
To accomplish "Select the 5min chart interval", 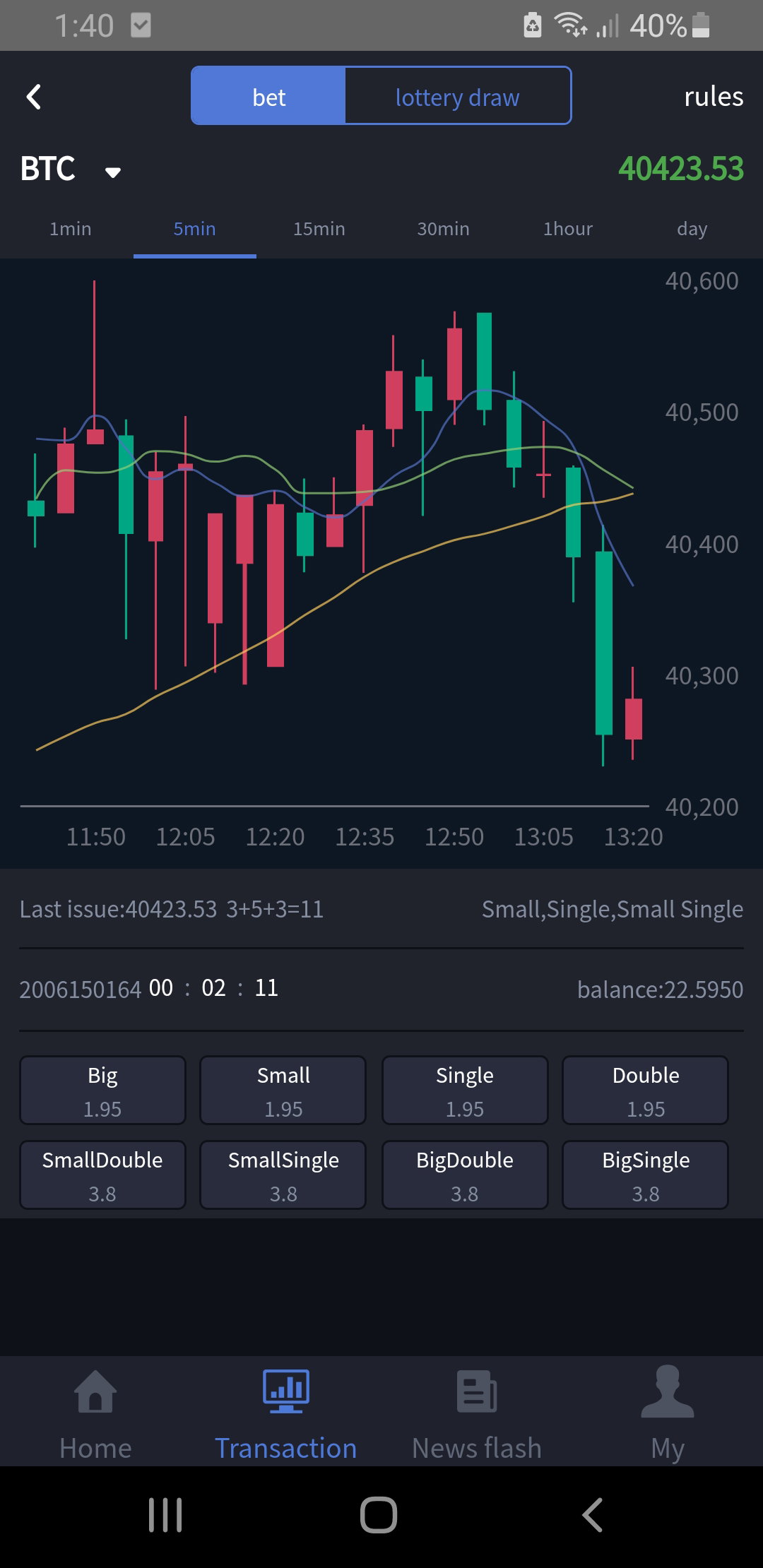I will 194,229.
